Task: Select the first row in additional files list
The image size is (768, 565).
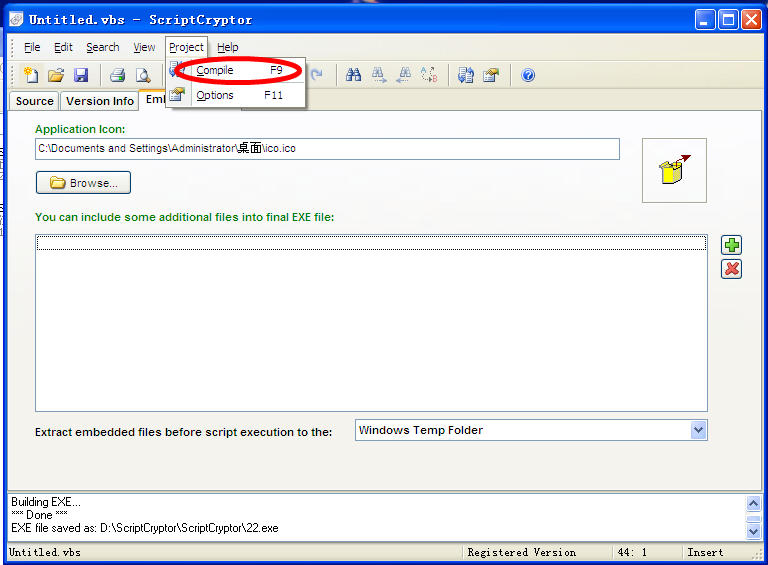Action: pyautogui.click(x=371, y=243)
